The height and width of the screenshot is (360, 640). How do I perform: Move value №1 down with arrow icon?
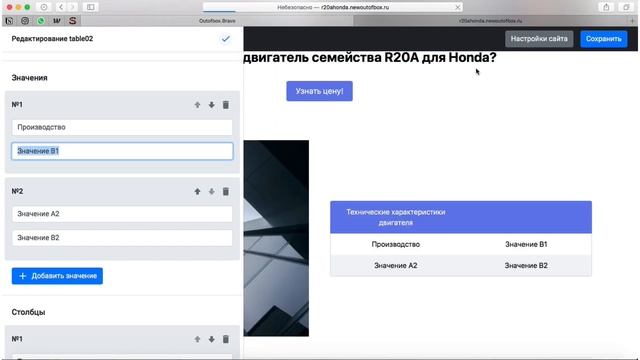click(211, 105)
